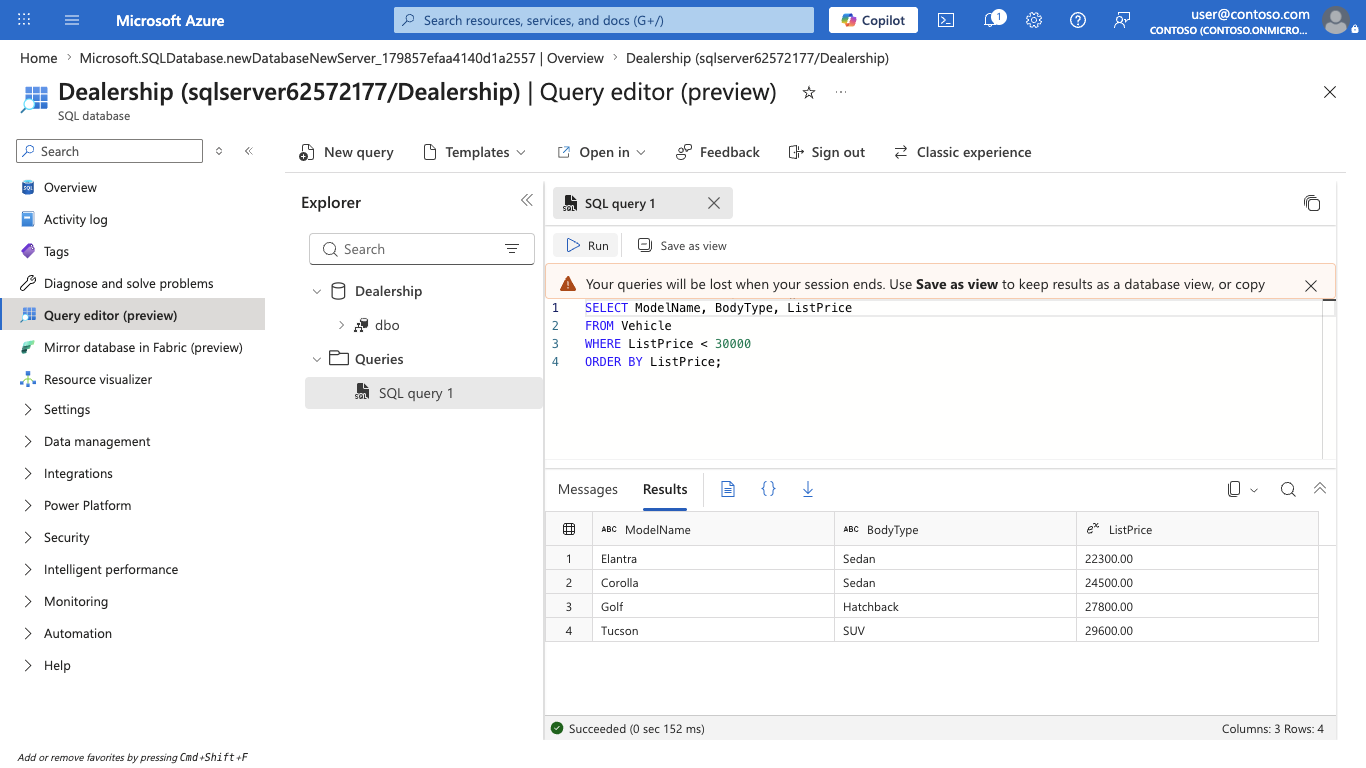Expand the Help menu group
This screenshot has height=768, width=1366.
[x=28, y=665]
